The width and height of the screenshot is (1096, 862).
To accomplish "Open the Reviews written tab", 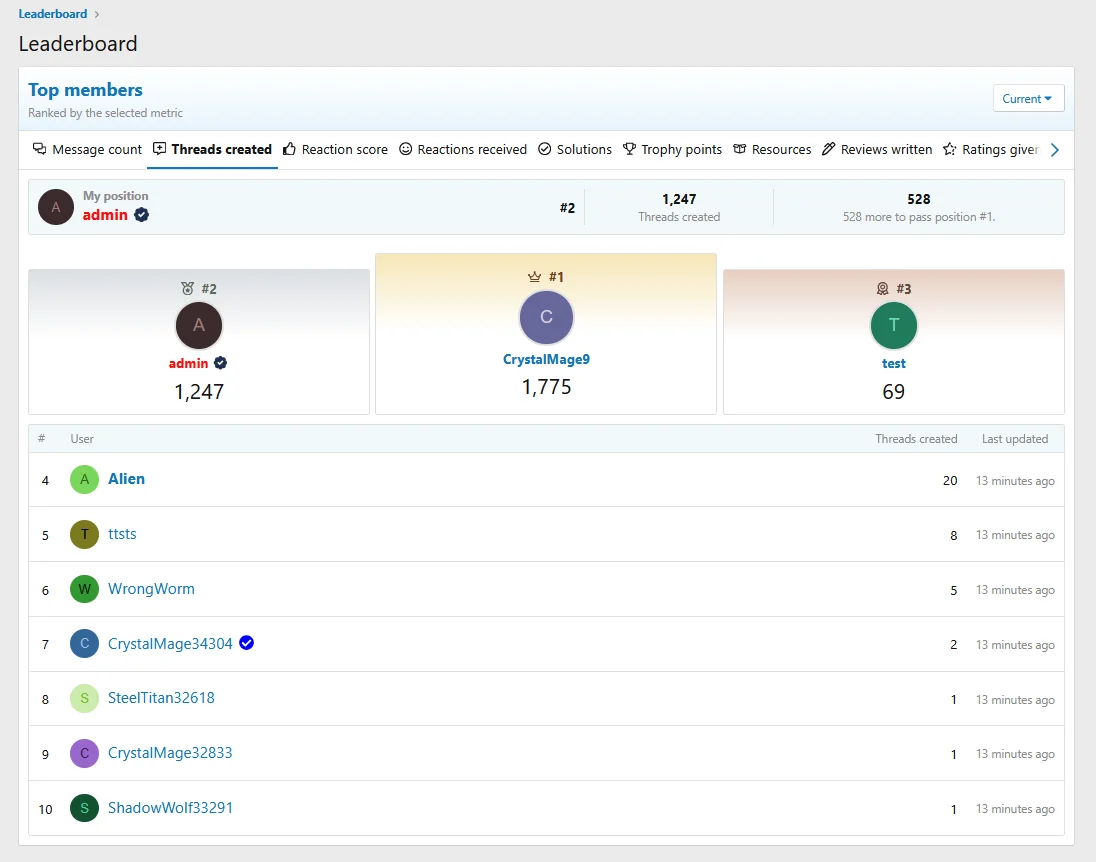I will (x=877, y=150).
